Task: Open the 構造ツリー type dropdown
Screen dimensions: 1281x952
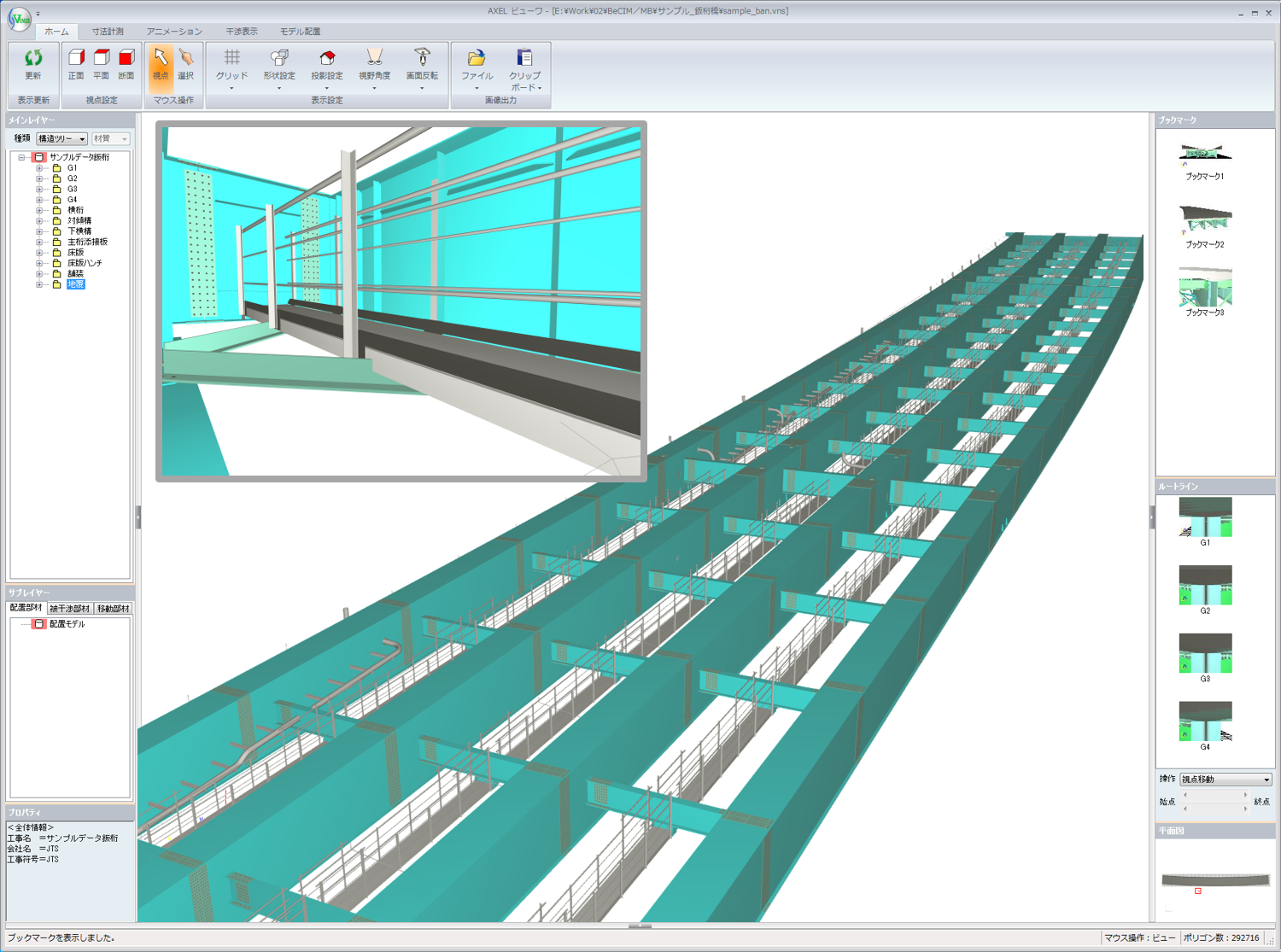Action: (61, 138)
